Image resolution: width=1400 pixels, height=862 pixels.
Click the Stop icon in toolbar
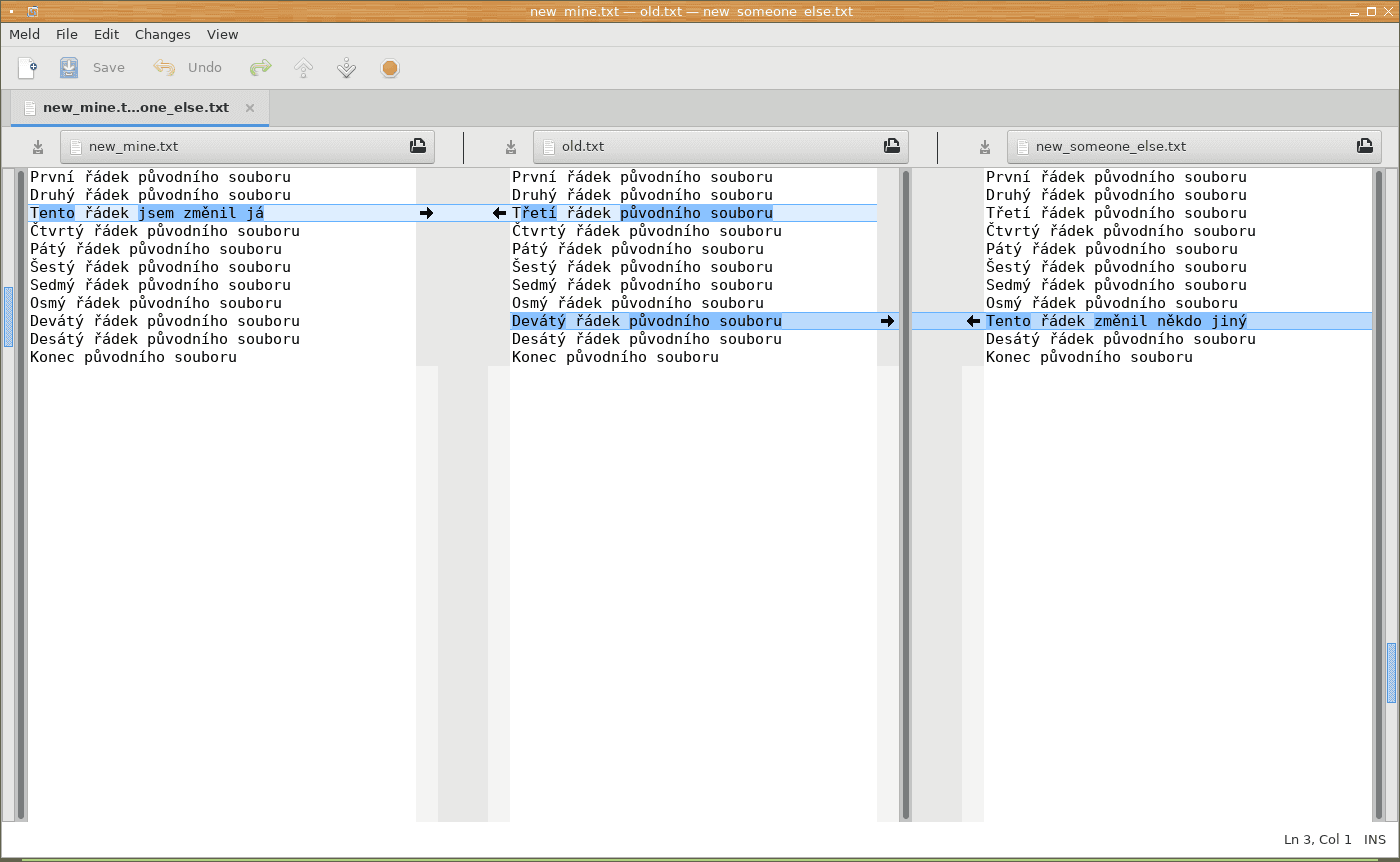390,68
